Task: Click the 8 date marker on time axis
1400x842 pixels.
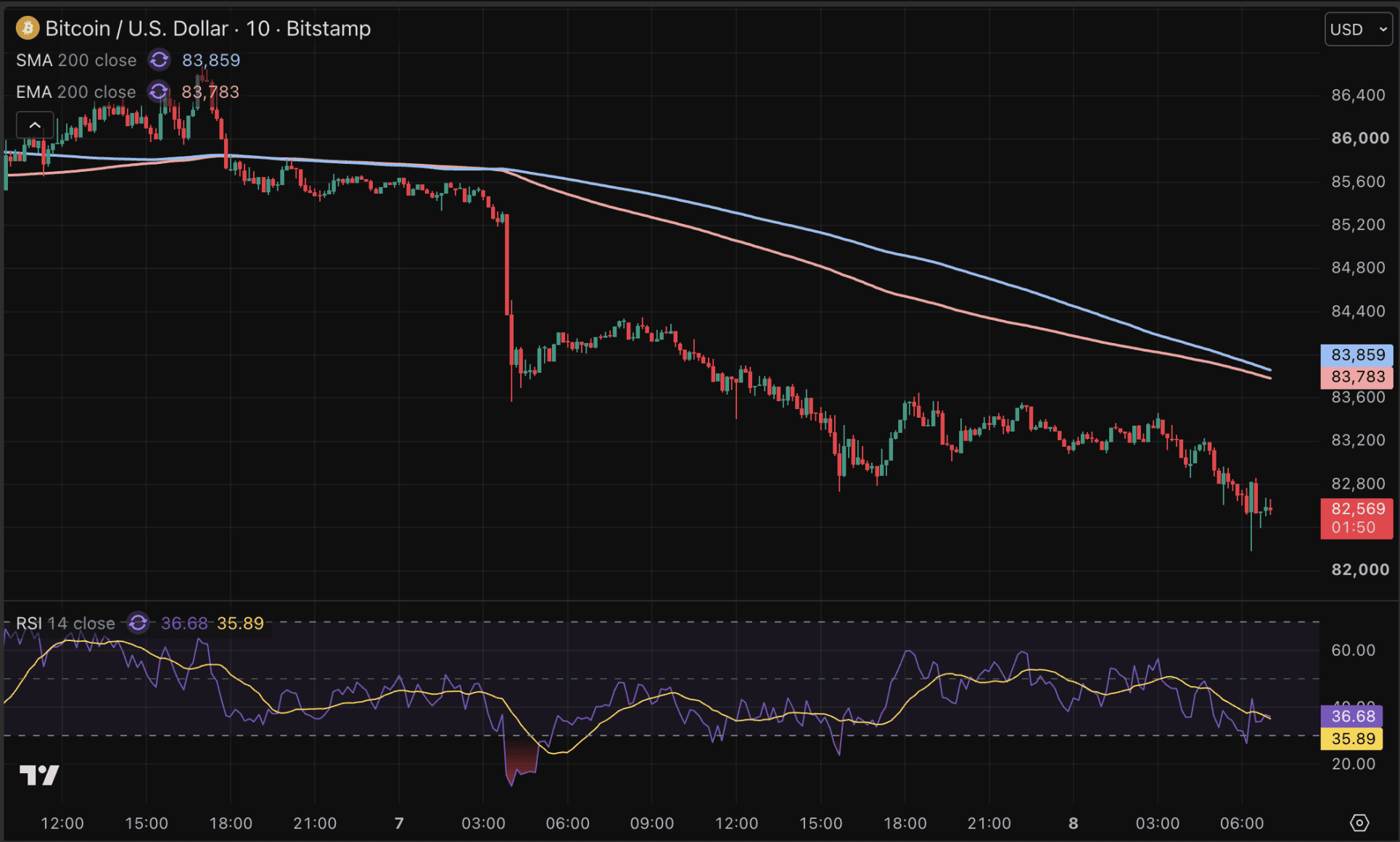Action: pos(1074,823)
